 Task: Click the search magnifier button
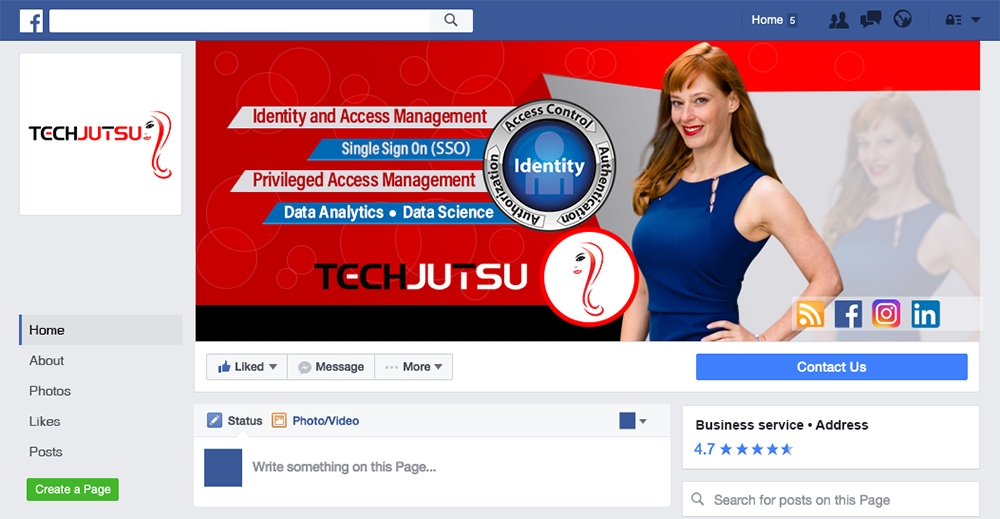tap(451, 20)
